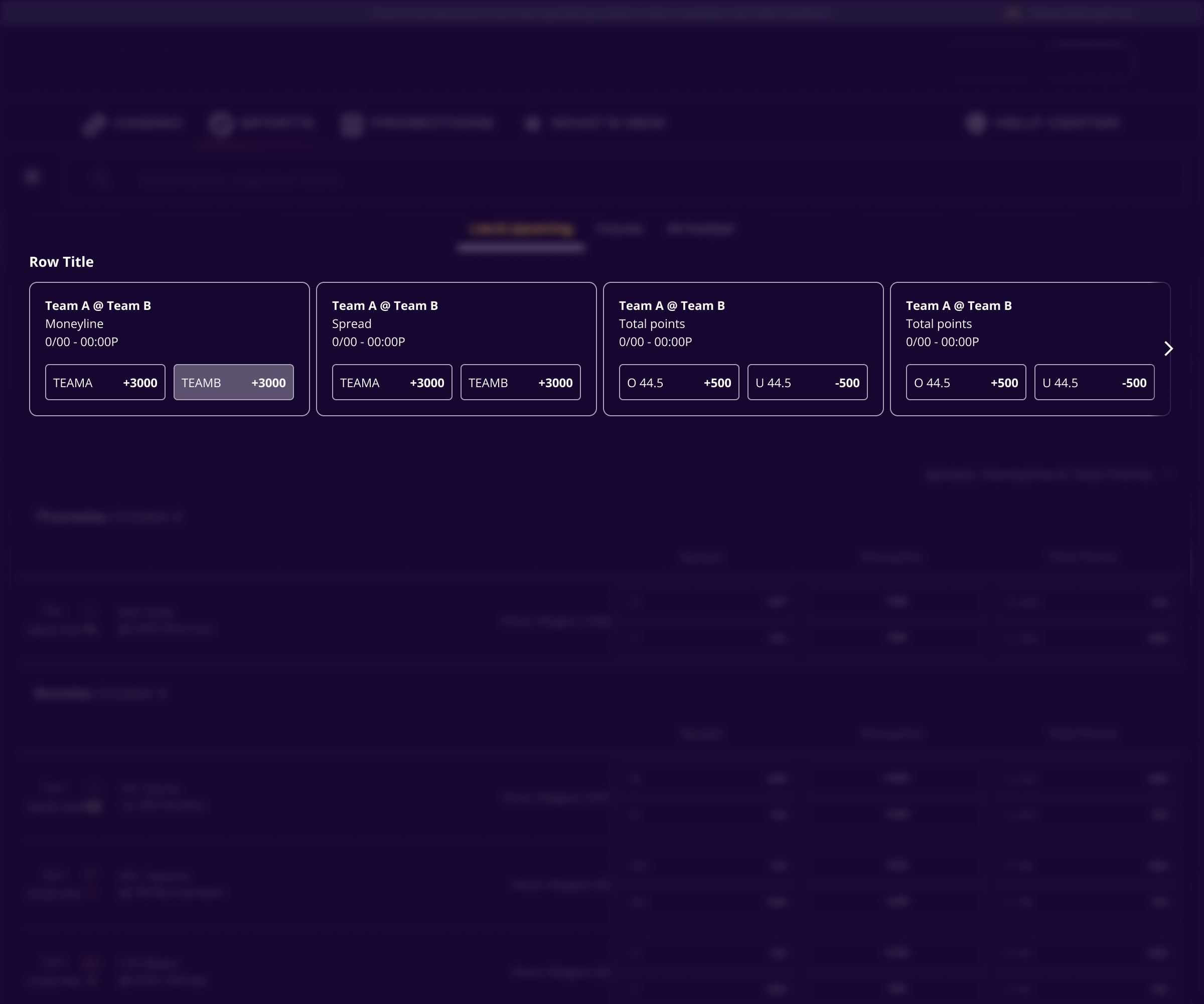Click the search magnifier icon
The width and height of the screenshot is (1204, 1004).
100,178
